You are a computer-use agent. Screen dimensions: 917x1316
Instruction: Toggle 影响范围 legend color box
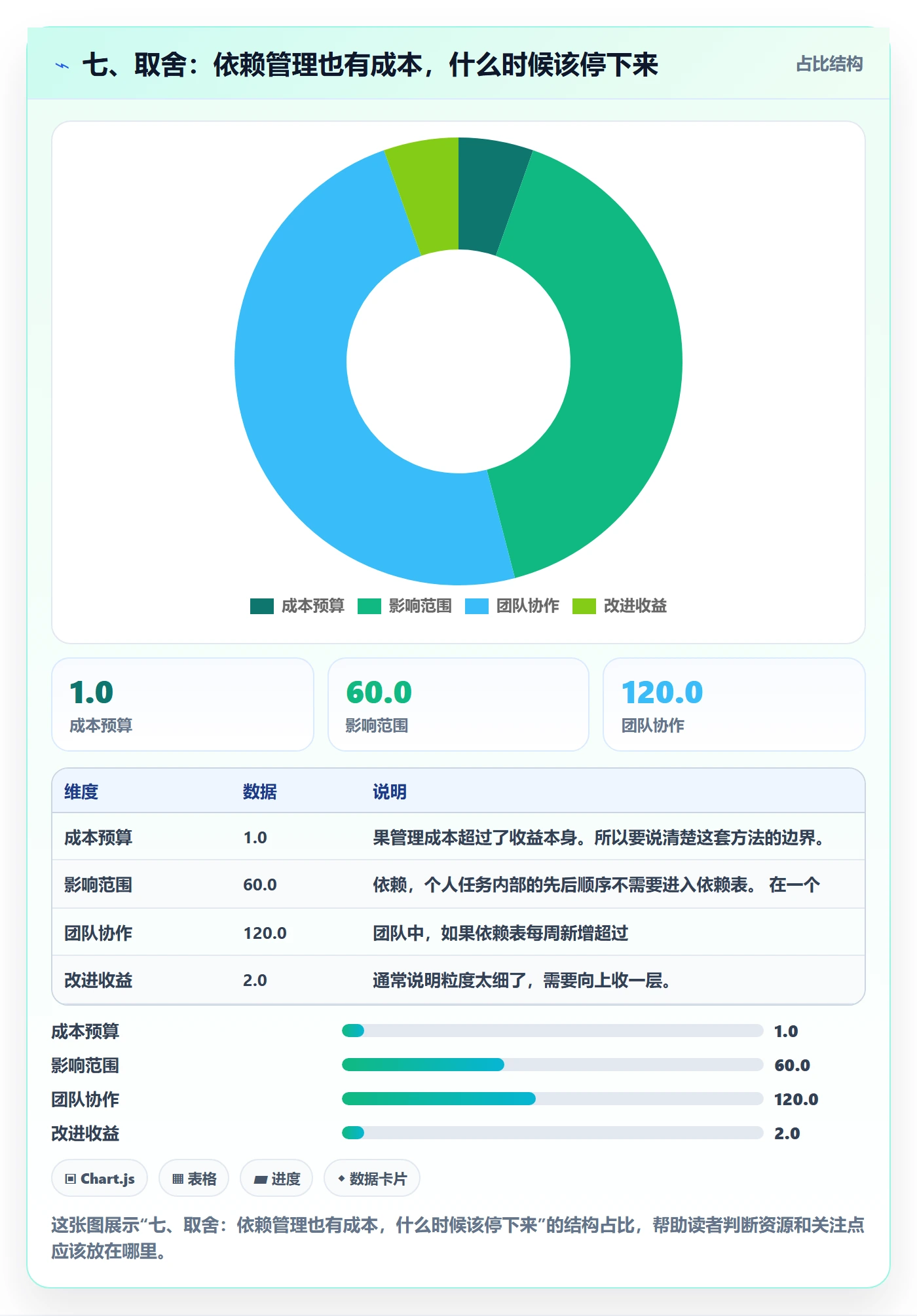tap(369, 606)
